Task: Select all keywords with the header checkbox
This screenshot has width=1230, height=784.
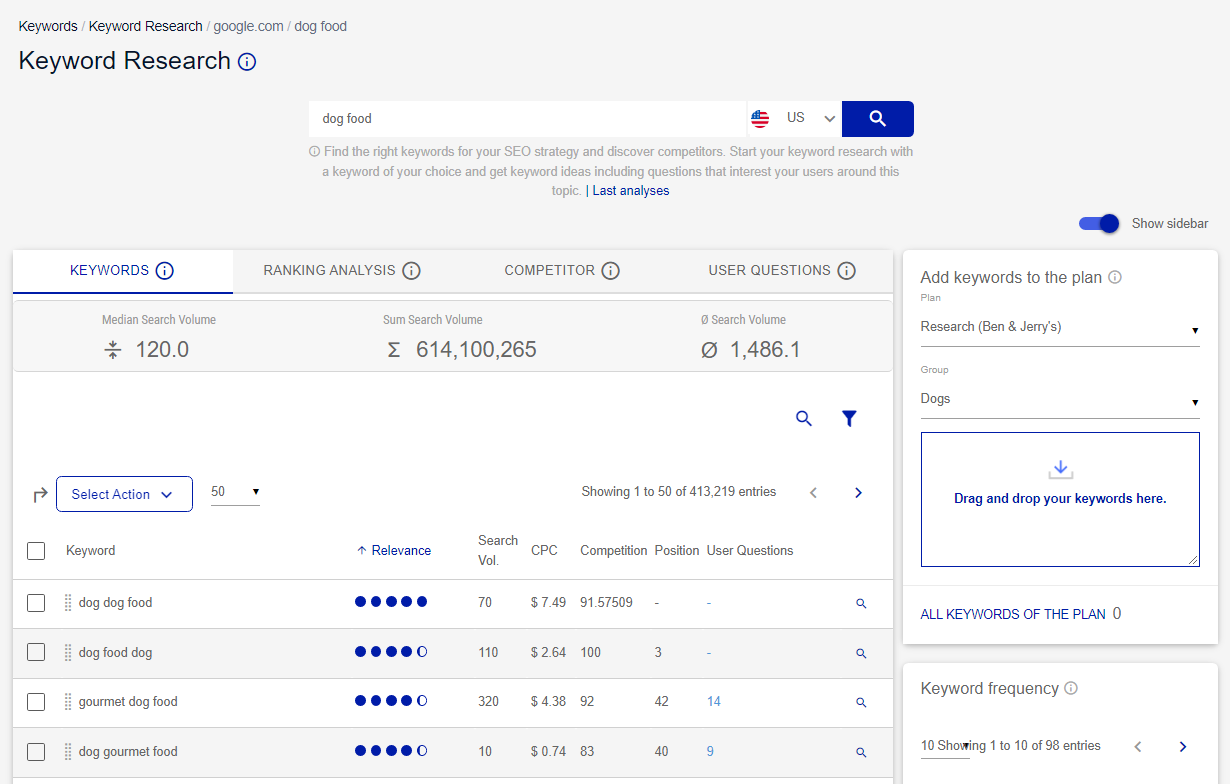Action: click(x=36, y=550)
